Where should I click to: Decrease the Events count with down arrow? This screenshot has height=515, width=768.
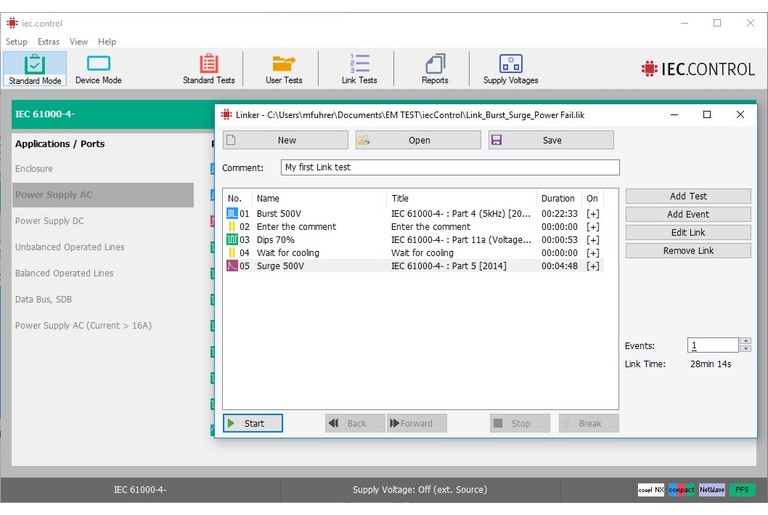tap(745, 349)
